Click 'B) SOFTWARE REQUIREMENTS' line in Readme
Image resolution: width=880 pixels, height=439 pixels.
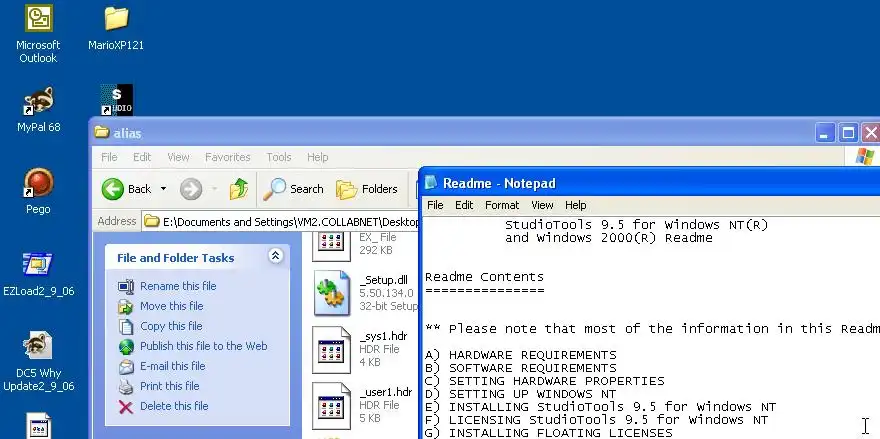[x=520, y=368]
